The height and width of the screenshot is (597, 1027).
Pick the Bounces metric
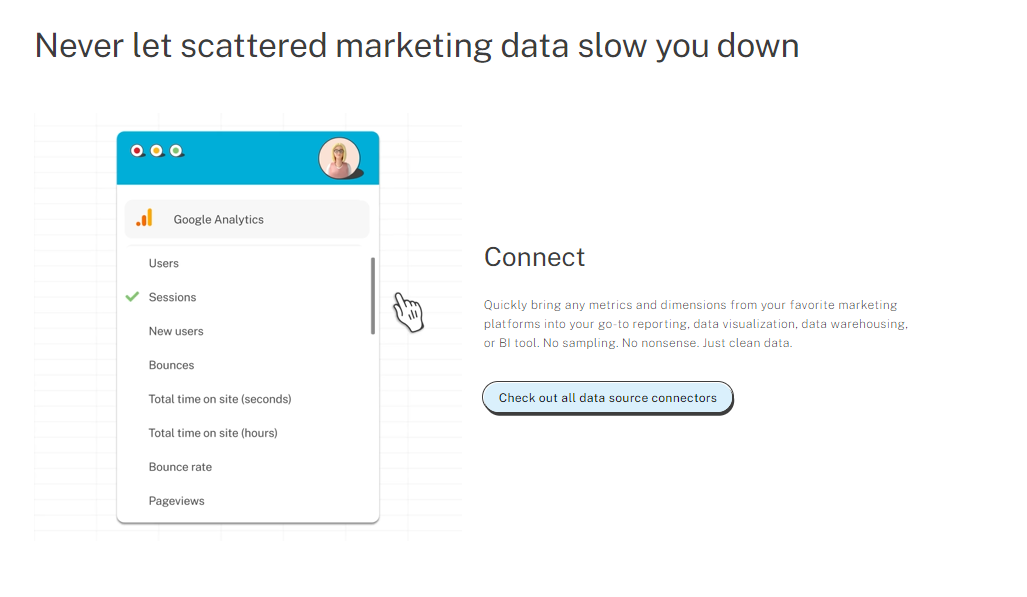point(172,366)
